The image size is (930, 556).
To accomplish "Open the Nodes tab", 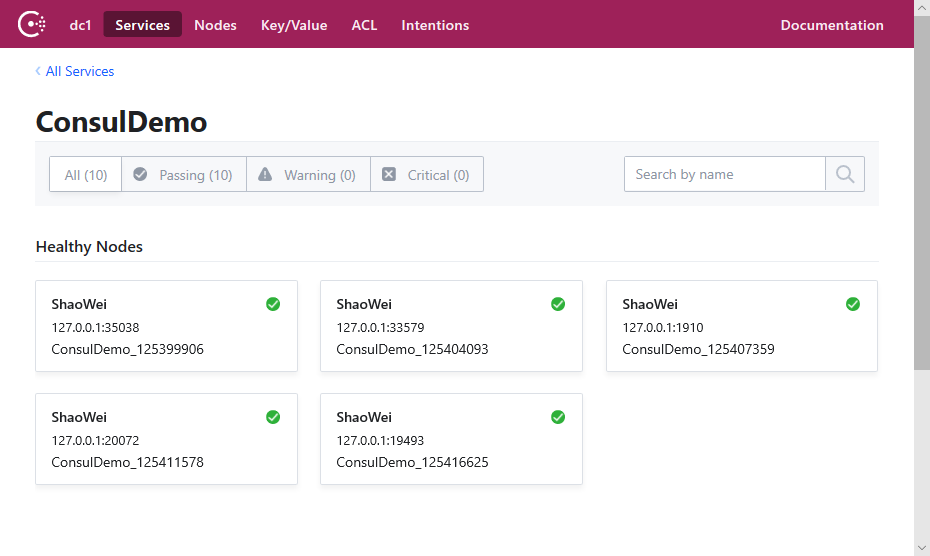I will [x=215, y=25].
